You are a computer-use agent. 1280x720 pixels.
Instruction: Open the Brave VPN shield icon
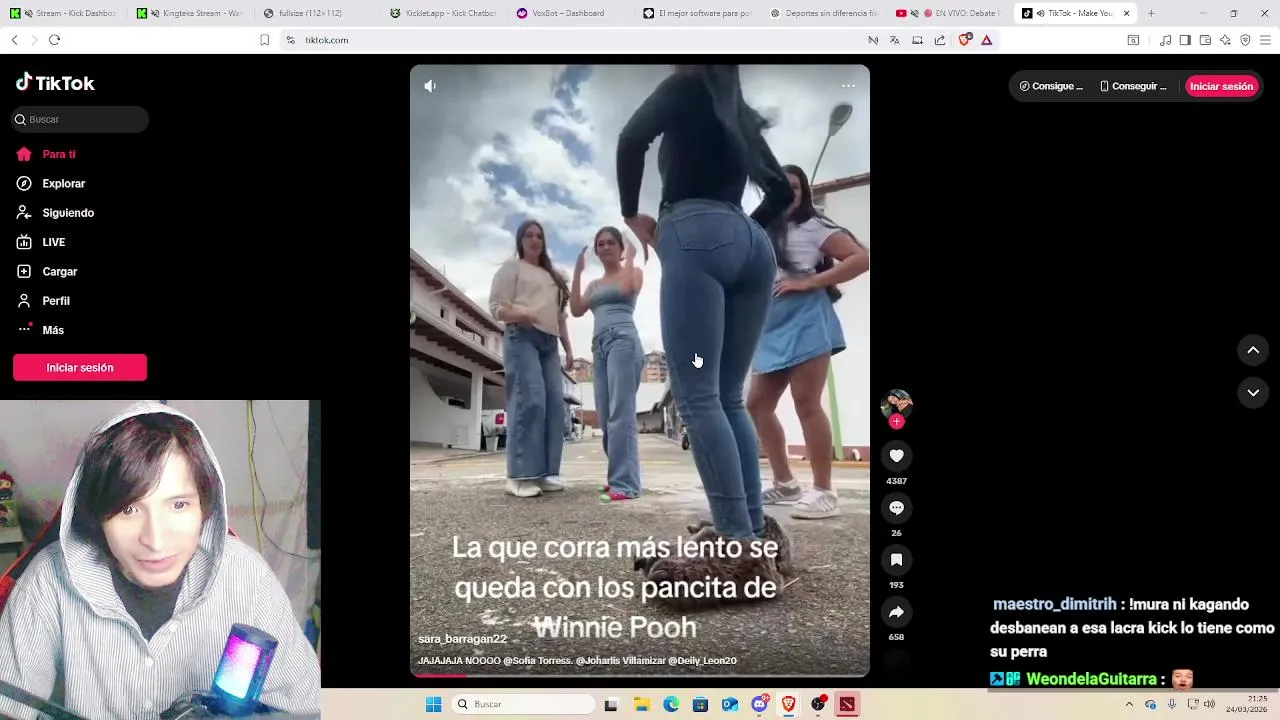point(1245,40)
